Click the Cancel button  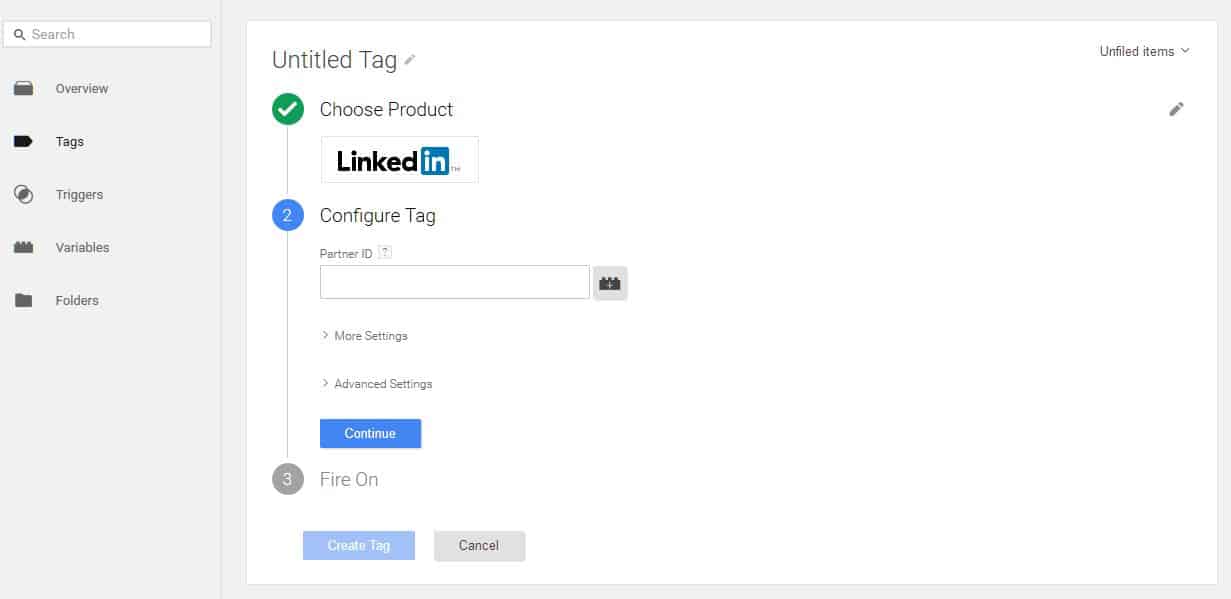click(x=479, y=545)
